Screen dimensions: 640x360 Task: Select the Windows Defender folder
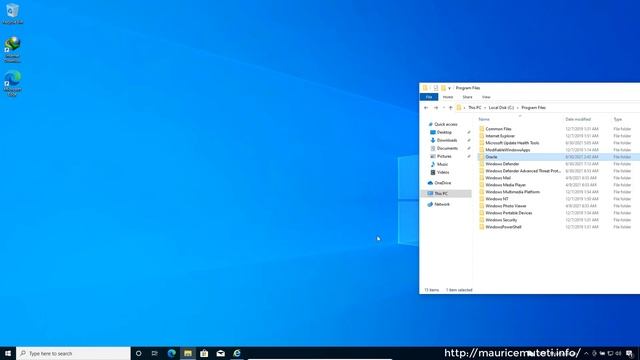pyautogui.click(x=502, y=164)
